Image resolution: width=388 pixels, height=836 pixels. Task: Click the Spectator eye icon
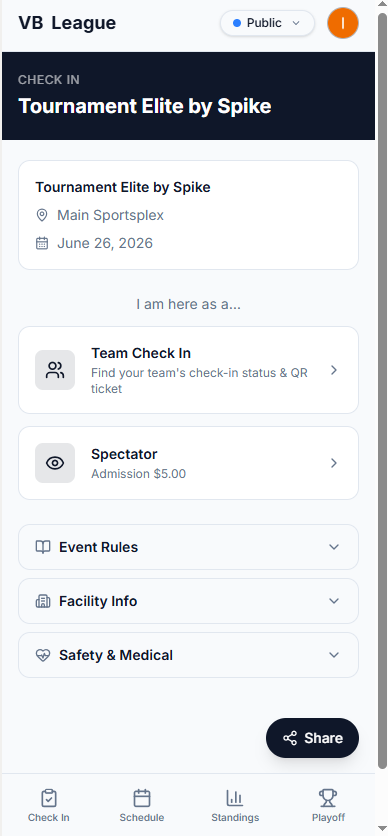55,463
